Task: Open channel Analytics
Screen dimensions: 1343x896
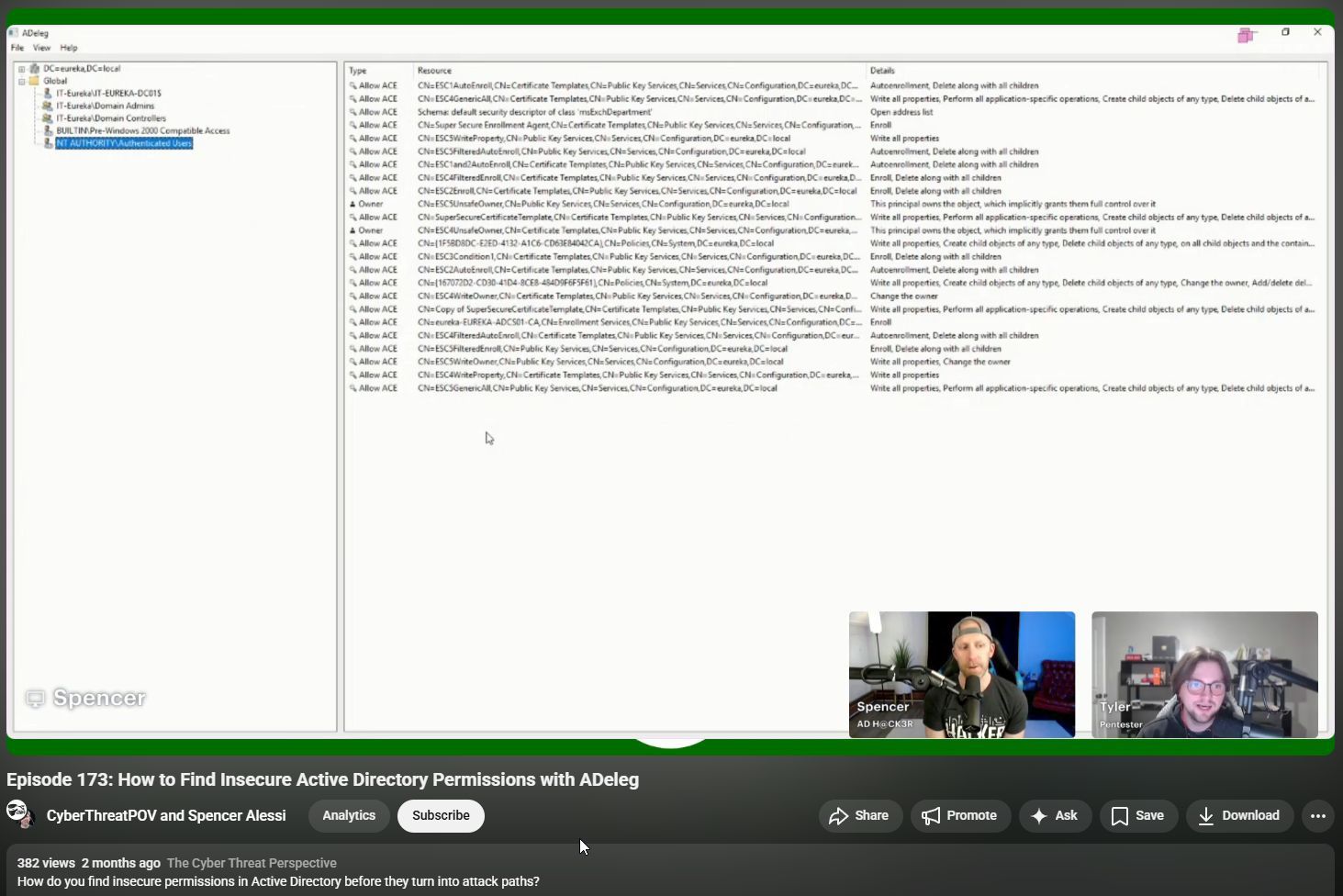Action: [349, 815]
